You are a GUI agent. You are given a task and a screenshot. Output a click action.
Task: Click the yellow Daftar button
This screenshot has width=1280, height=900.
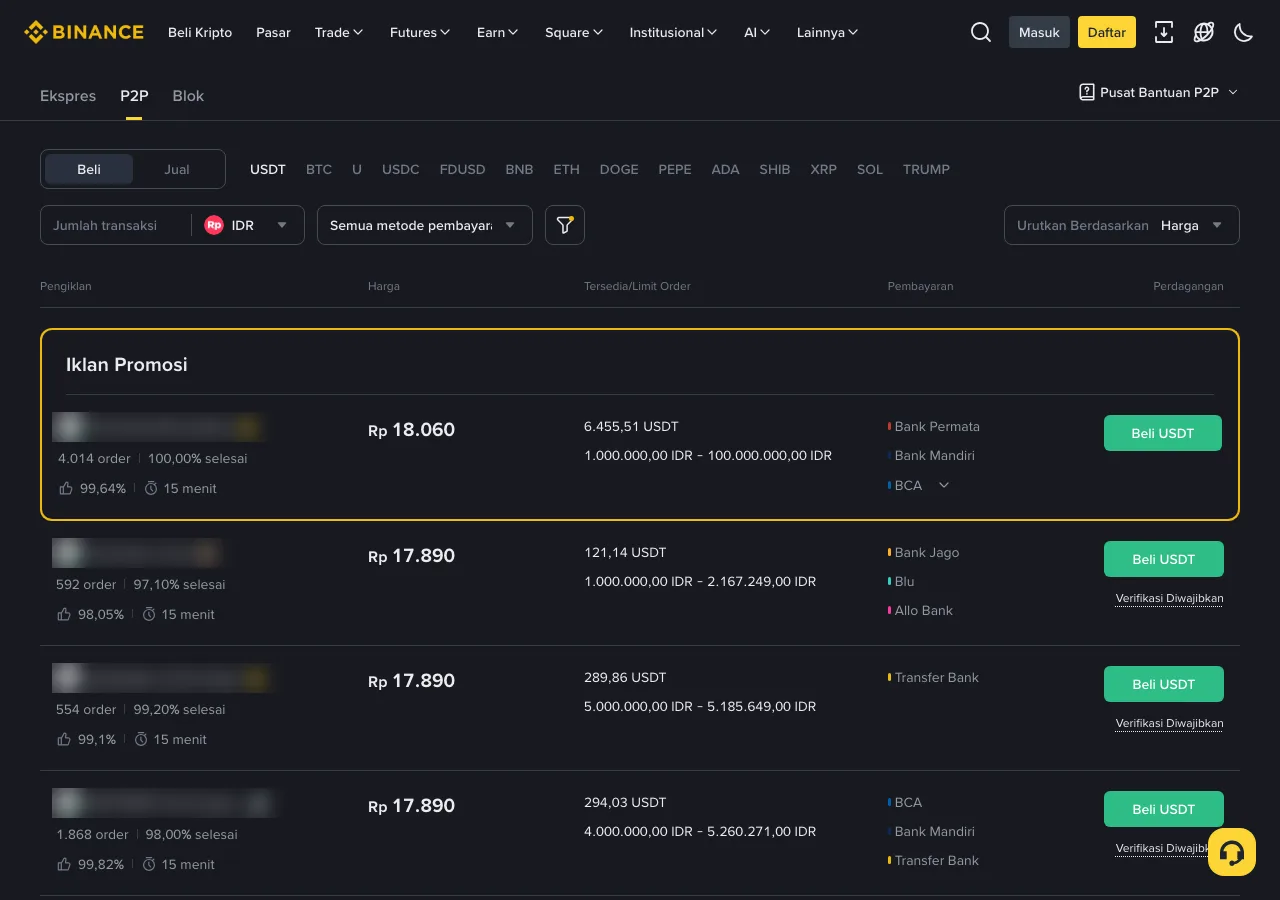click(1107, 32)
